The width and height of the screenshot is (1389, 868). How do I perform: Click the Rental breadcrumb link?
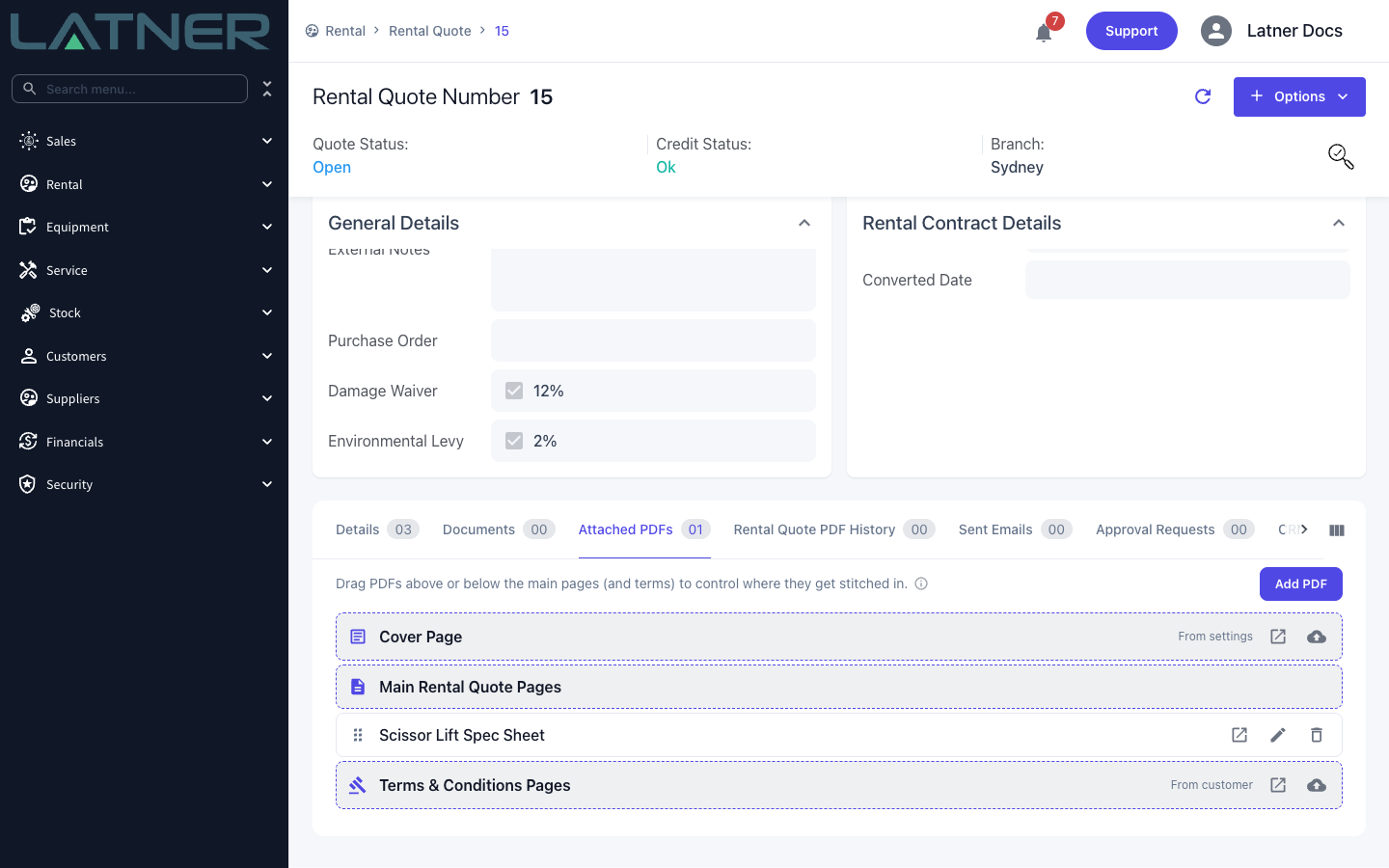pyautogui.click(x=345, y=31)
